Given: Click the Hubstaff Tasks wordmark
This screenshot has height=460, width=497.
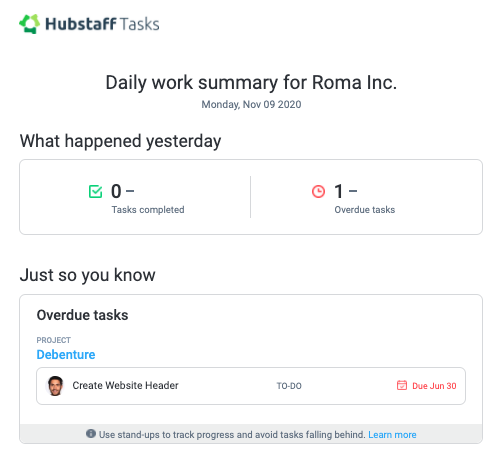Looking at the screenshot, I should click(102, 24).
